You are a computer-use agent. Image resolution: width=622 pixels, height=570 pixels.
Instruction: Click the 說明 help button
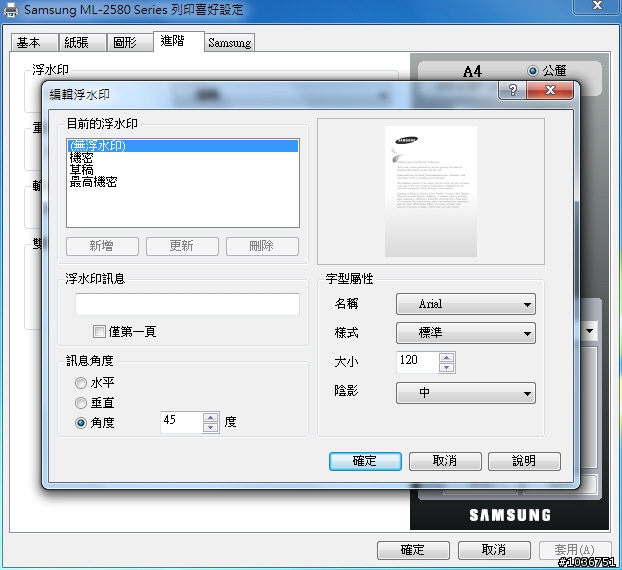(524, 461)
